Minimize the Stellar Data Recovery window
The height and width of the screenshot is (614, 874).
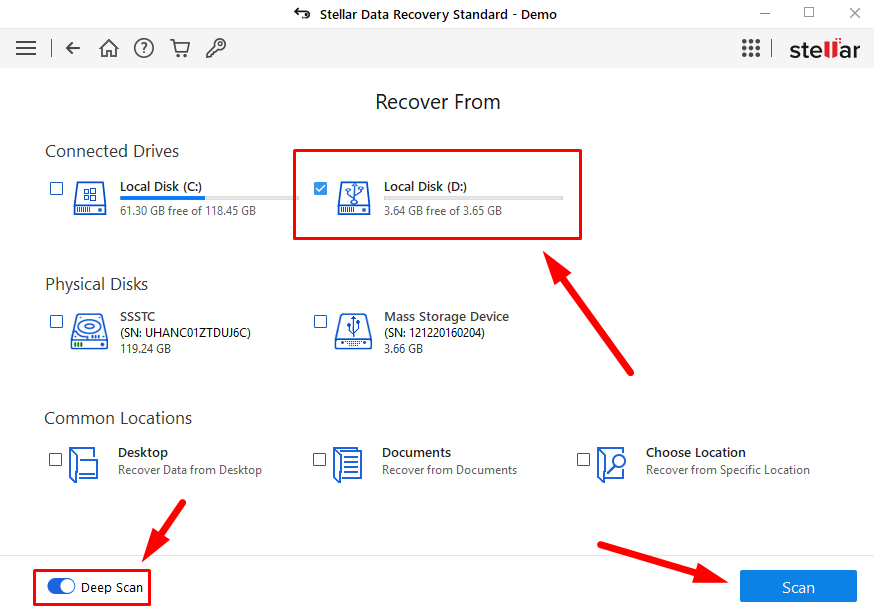tap(765, 13)
